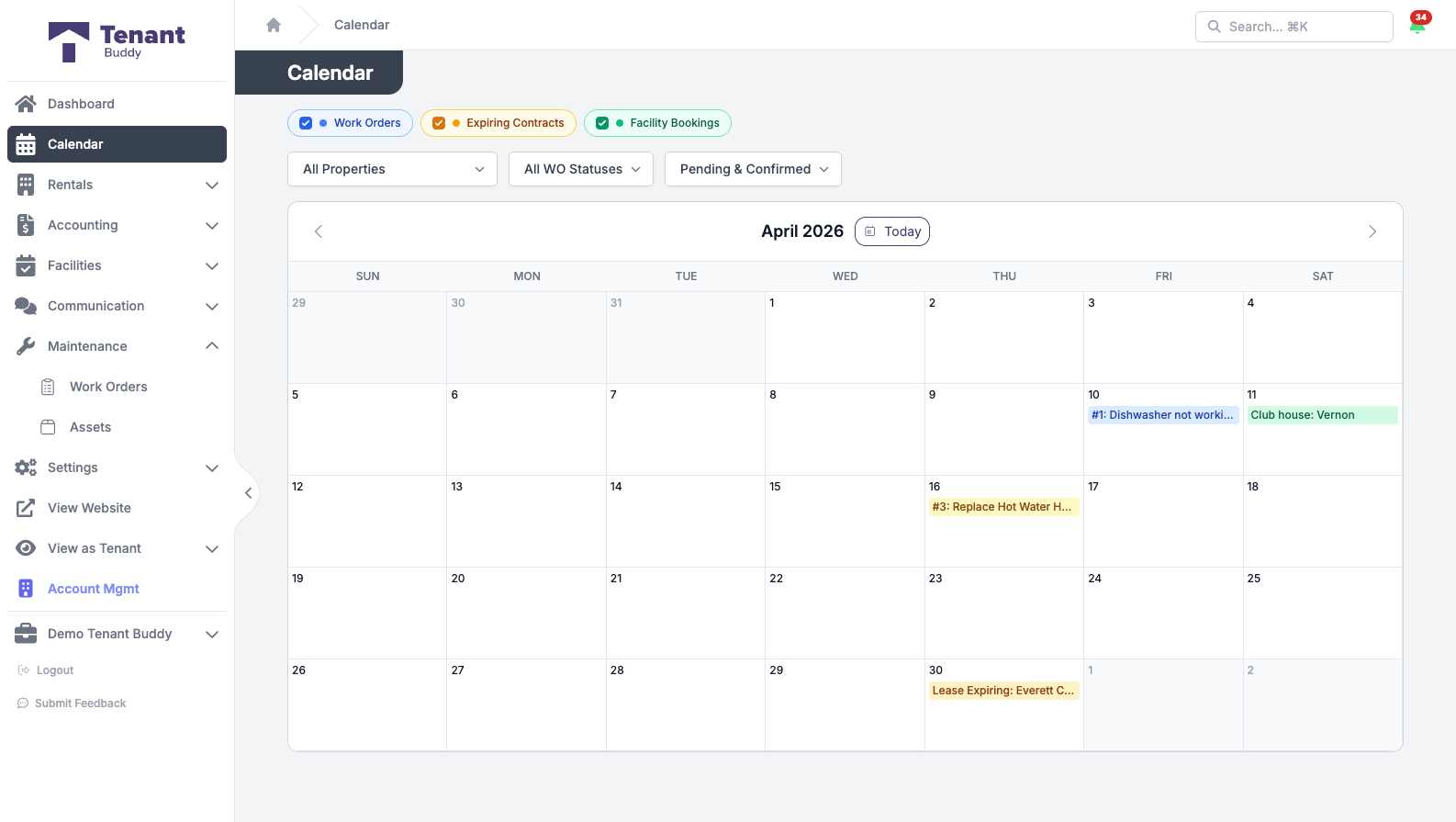Image resolution: width=1456 pixels, height=822 pixels.
Task: Click the Rentals building icon
Action: pos(26,185)
